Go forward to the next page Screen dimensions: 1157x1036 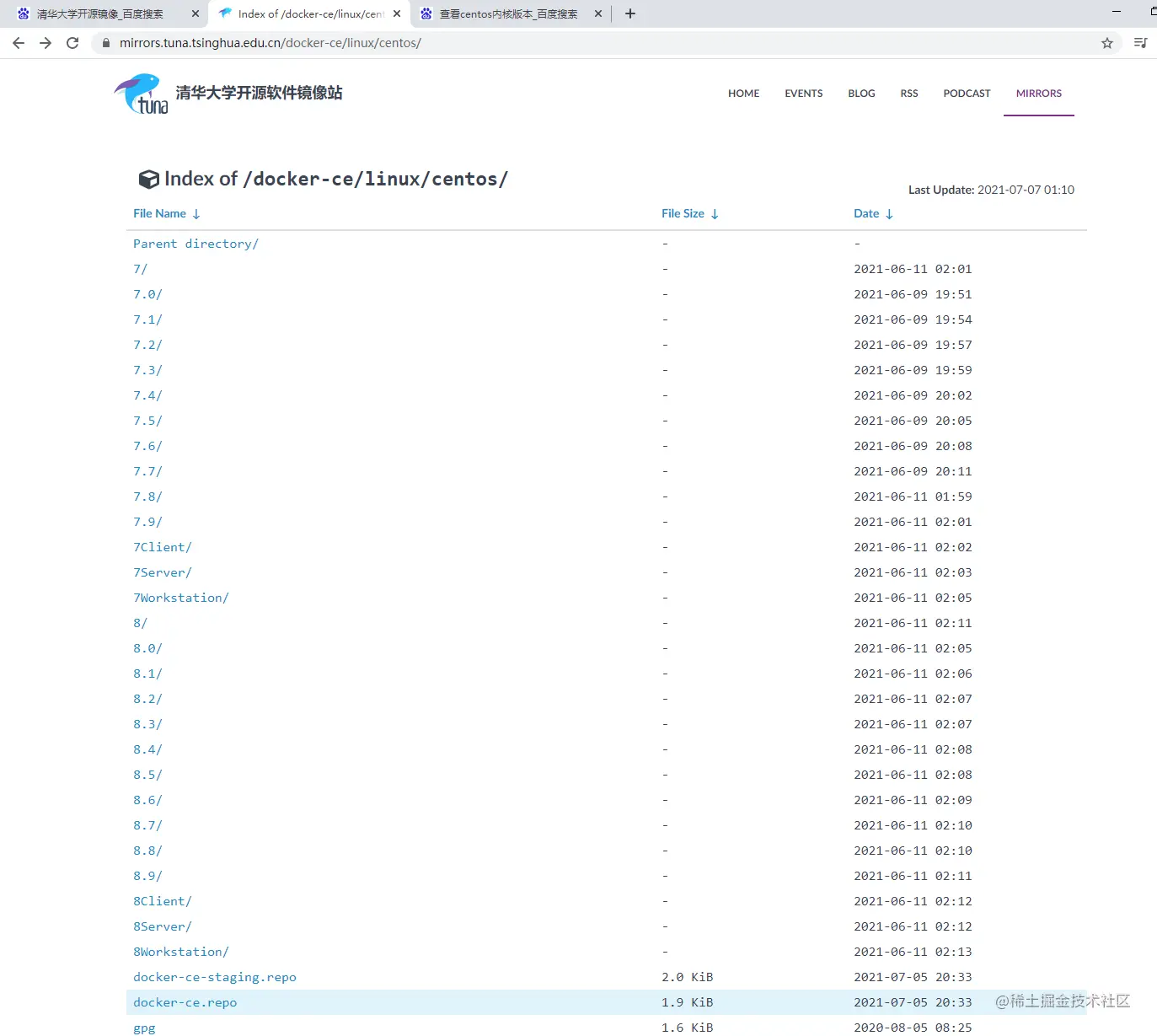[x=46, y=43]
